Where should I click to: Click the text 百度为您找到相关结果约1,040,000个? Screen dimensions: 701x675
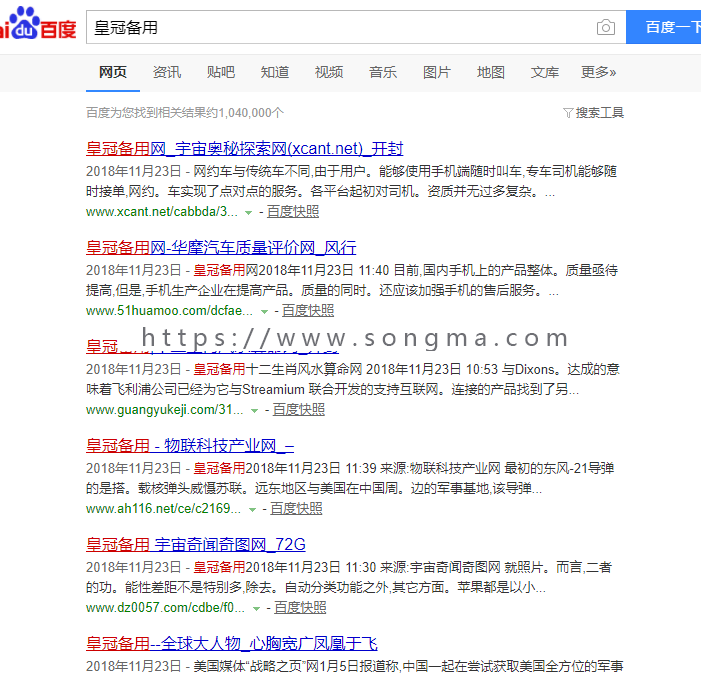tap(185, 113)
